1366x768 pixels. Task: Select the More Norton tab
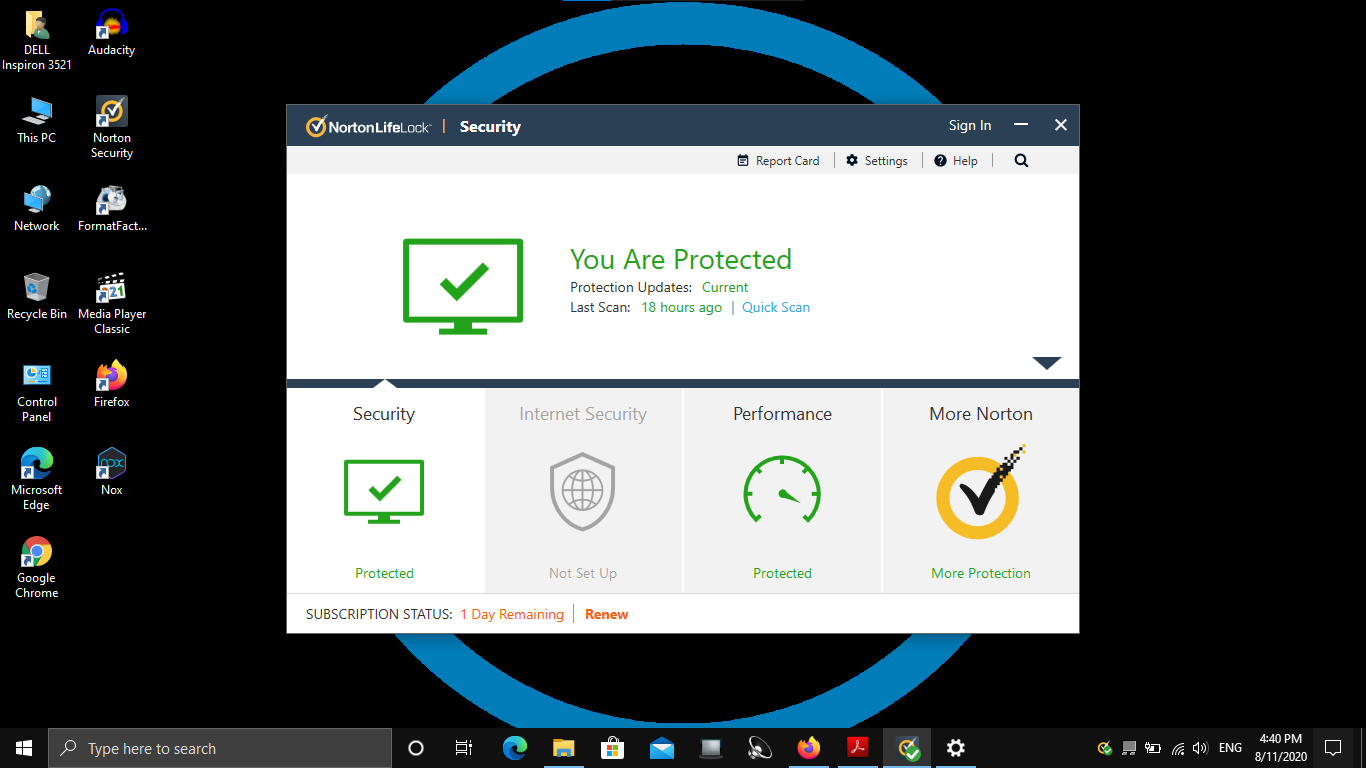[981, 490]
